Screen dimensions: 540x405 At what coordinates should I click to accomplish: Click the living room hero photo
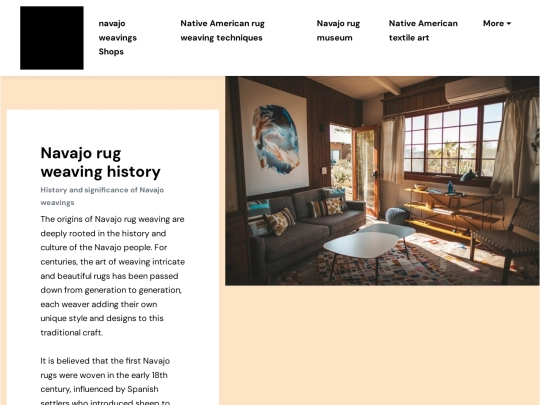coord(382,181)
